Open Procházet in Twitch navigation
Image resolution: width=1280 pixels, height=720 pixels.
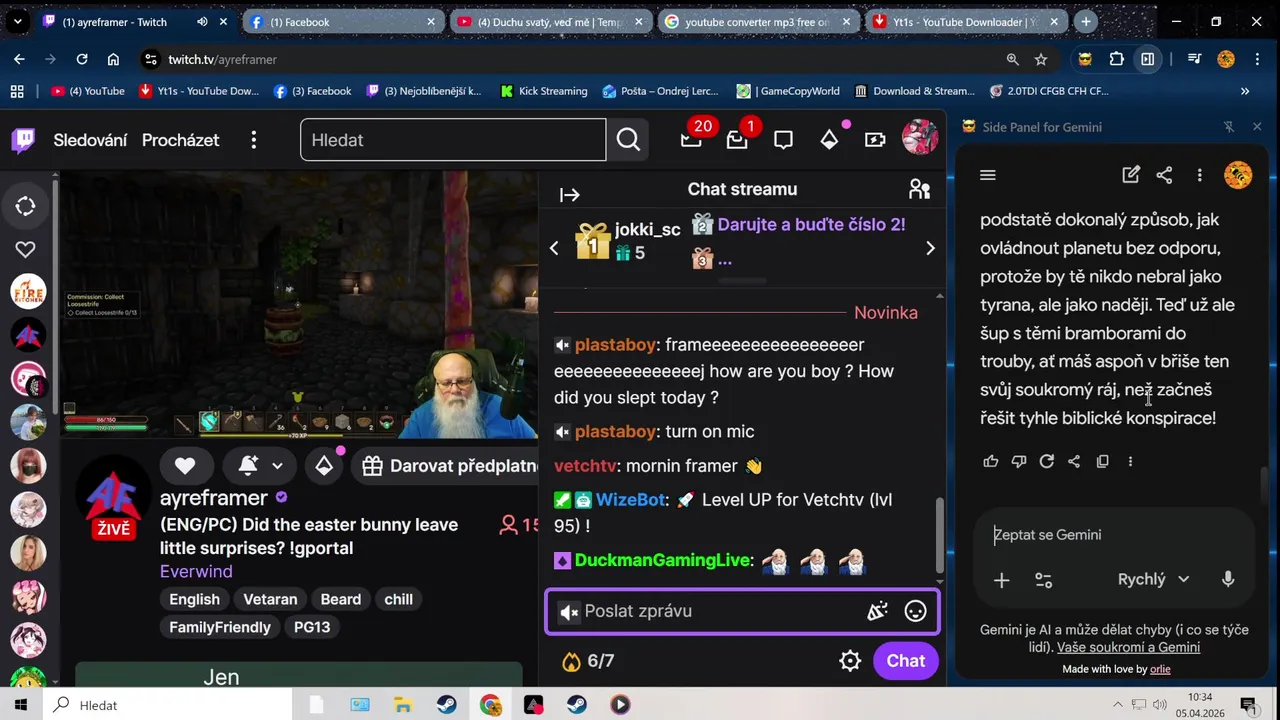pos(180,140)
